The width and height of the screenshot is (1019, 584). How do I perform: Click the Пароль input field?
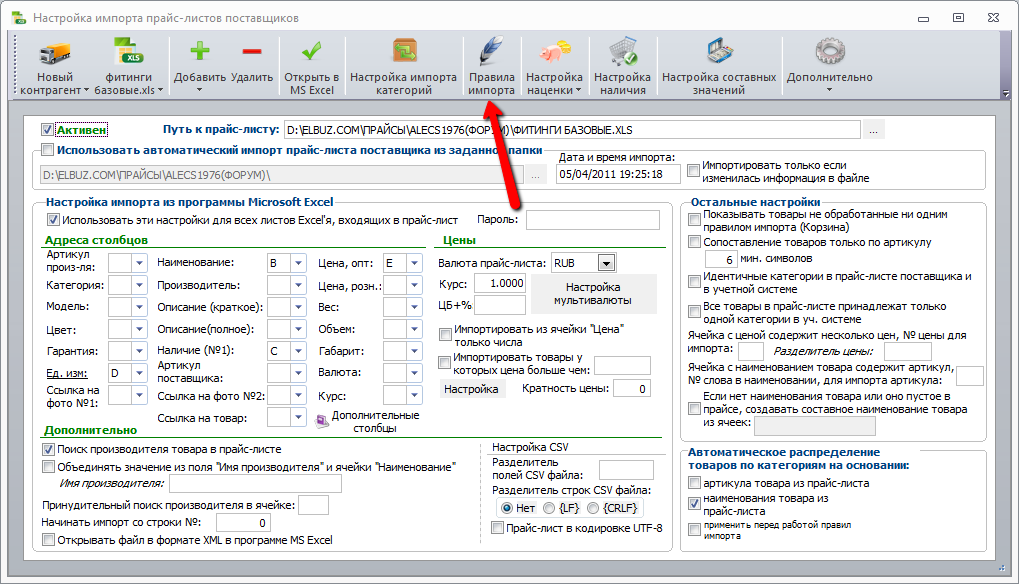click(593, 220)
